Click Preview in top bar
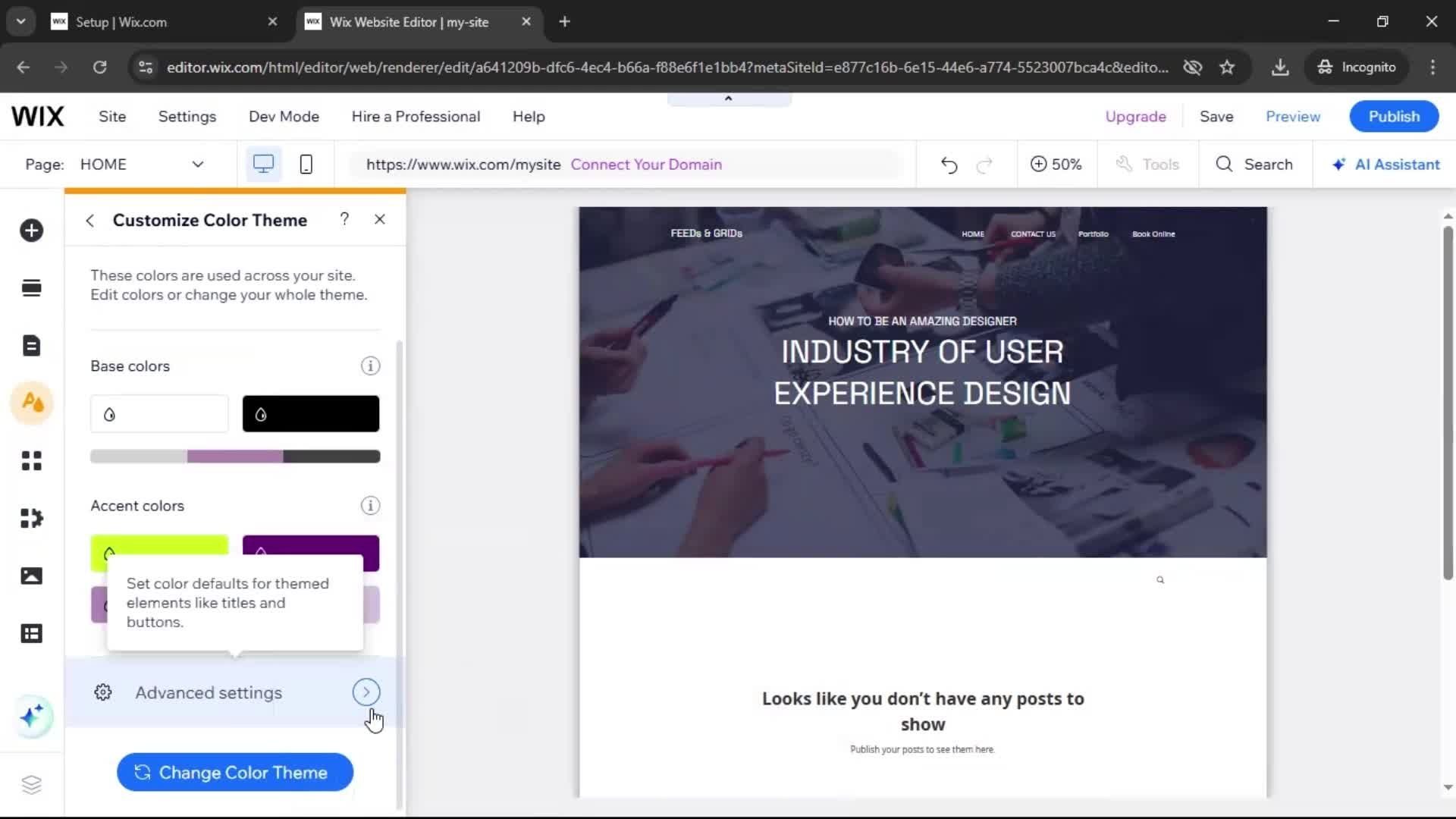Viewport: 1456px width, 819px height. point(1293,117)
